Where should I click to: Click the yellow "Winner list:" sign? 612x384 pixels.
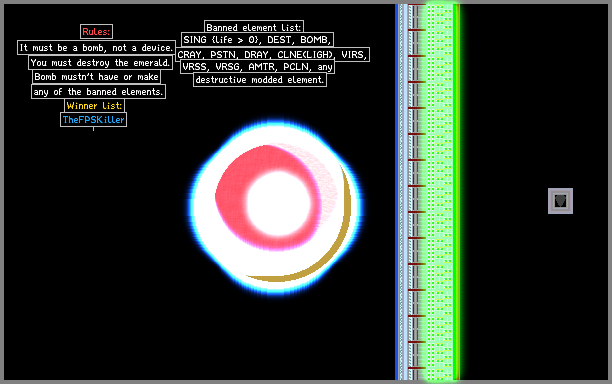[x=94, y=106]
